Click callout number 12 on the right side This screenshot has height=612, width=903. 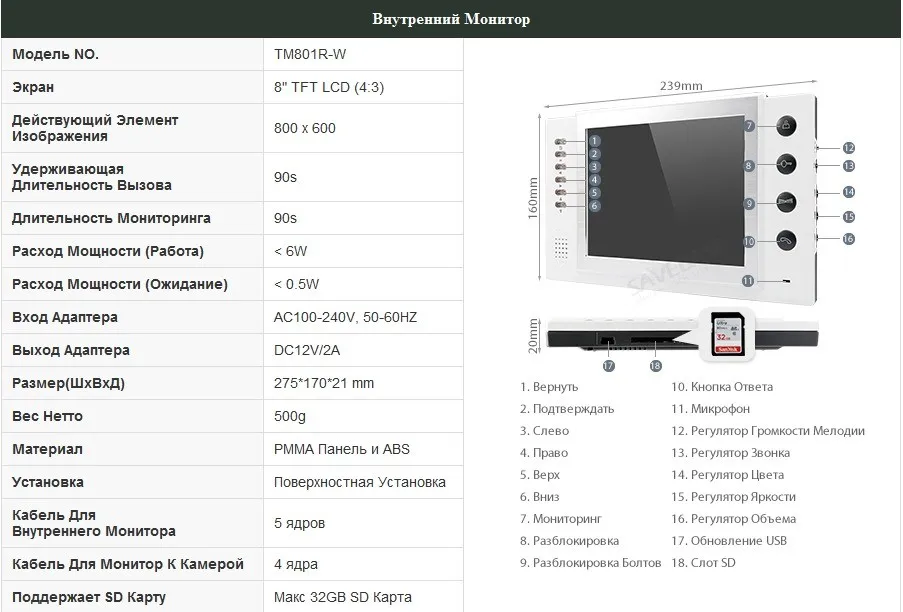pos(848,148)
